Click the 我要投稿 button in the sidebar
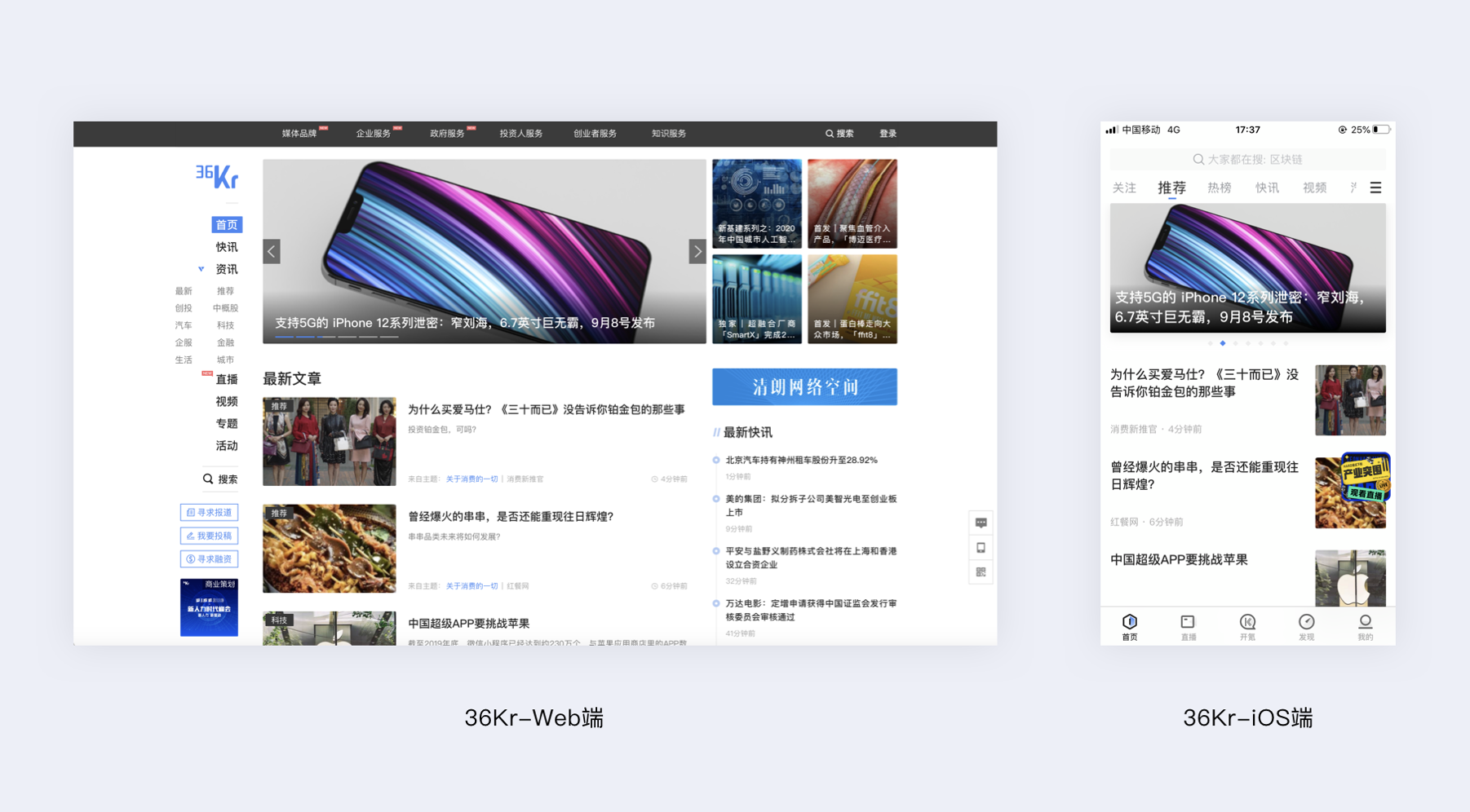The width and height of the screenshot is (1470, 812). 209,536
